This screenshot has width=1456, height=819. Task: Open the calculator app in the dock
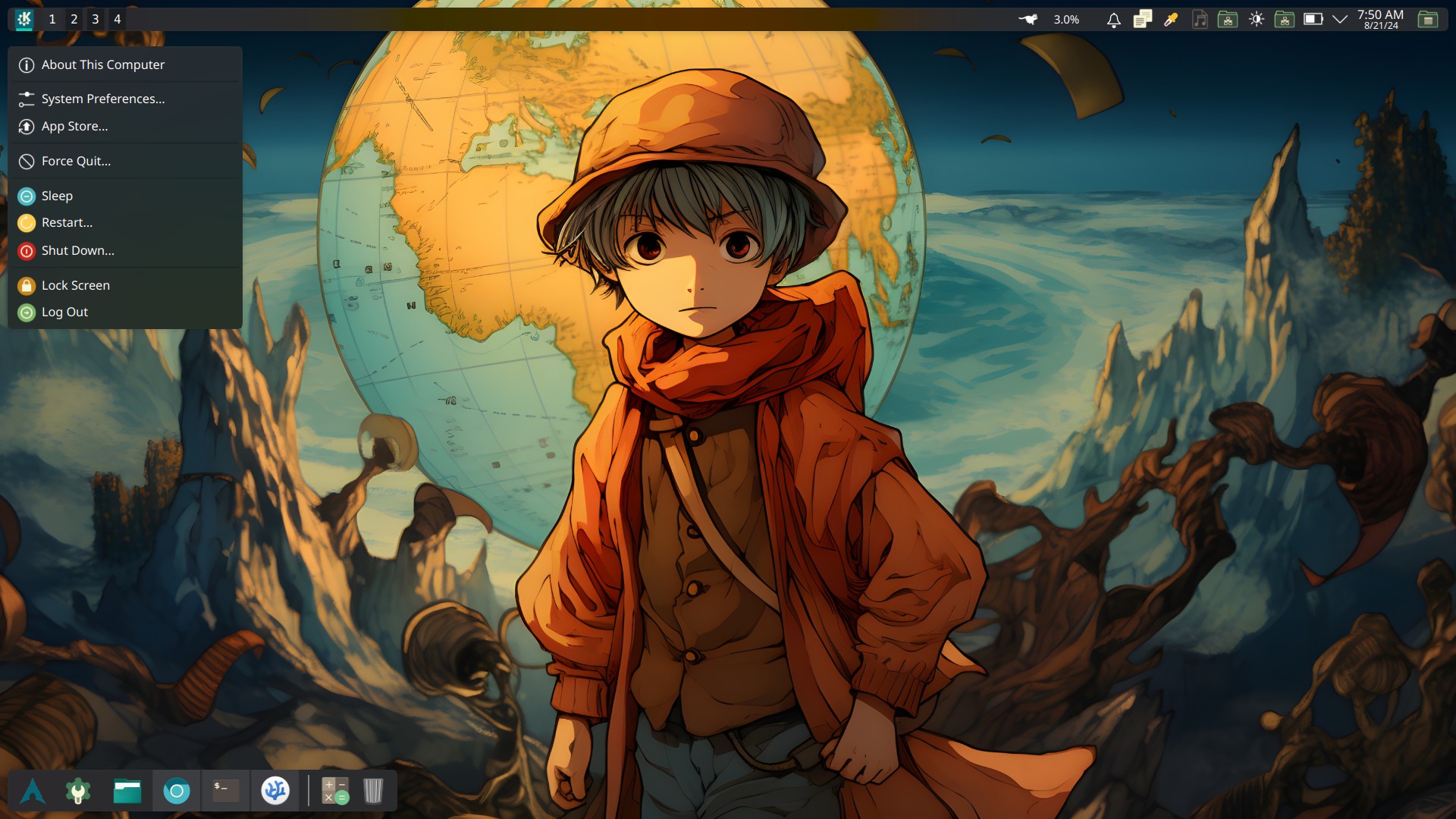[x=334, y=791]
